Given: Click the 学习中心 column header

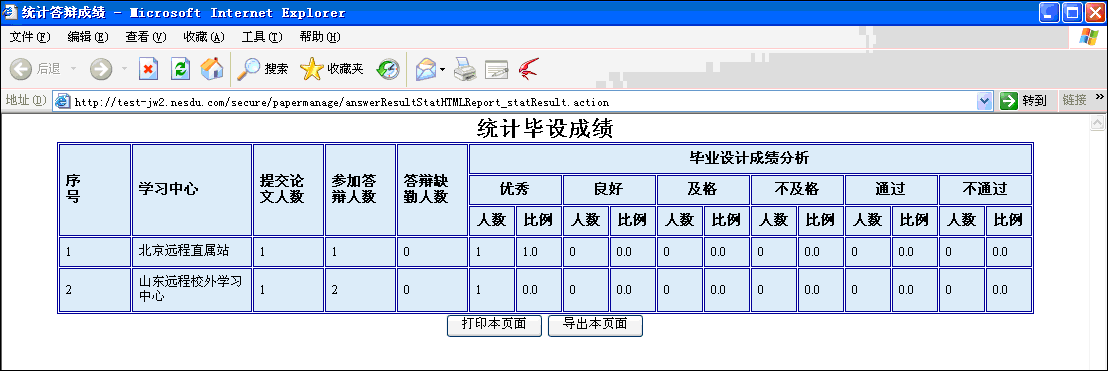Looking at the screenshot, I should point(191,189).
